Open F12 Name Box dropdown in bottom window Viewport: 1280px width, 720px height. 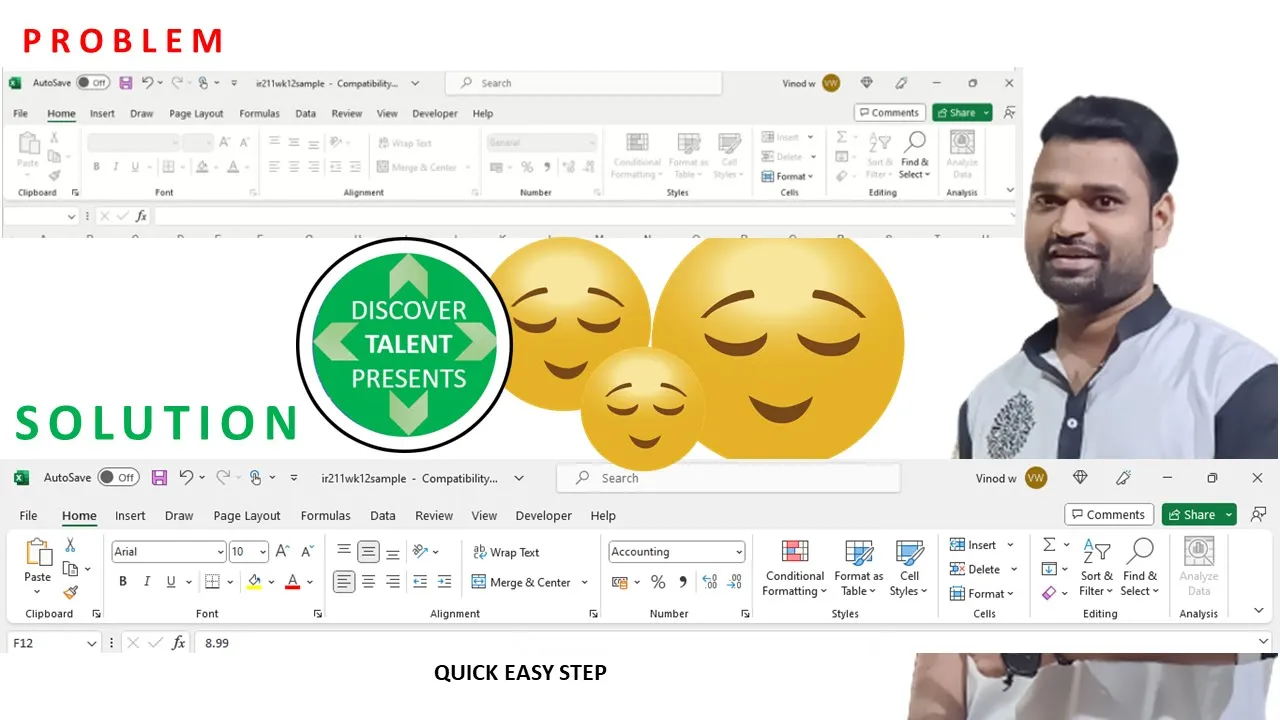point(92,643)
